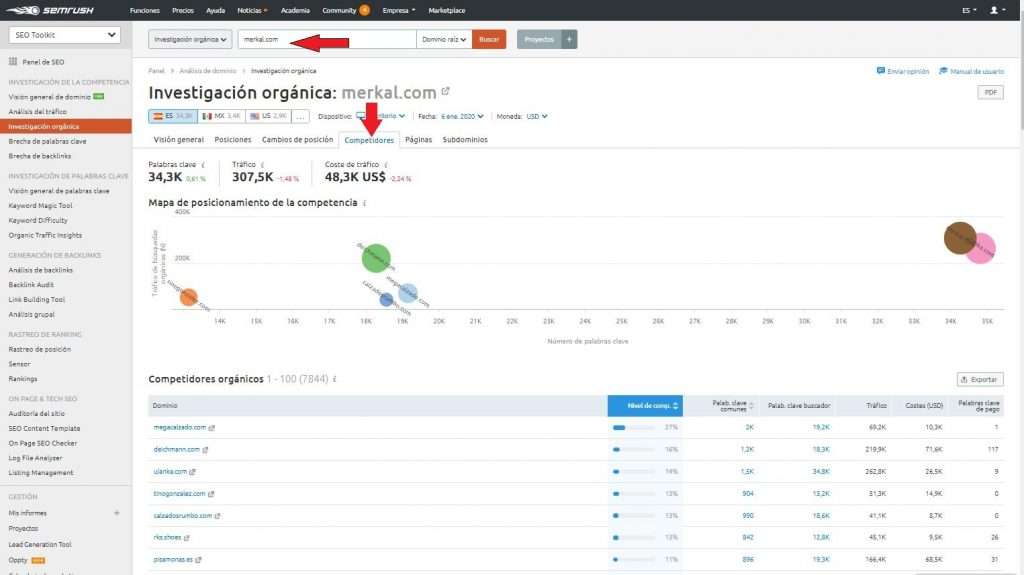Open merkal.com external link icon in title
The width and height of the screenshot is (1024, 575).
445,91
